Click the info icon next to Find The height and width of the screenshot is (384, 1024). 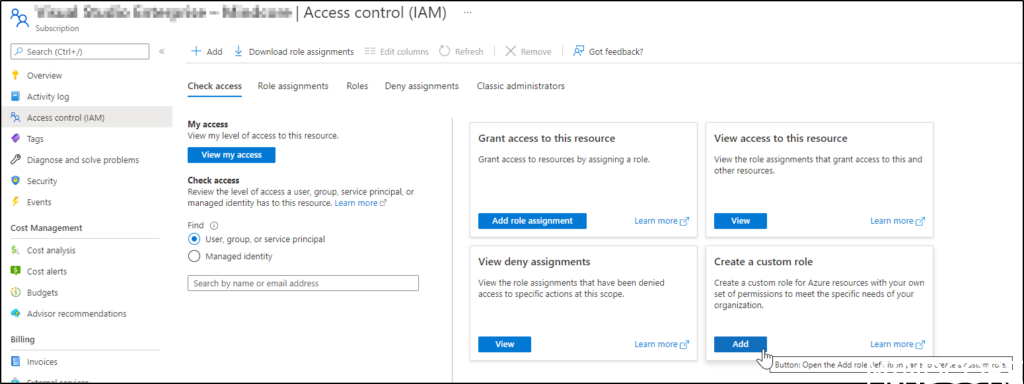[214, 225]
